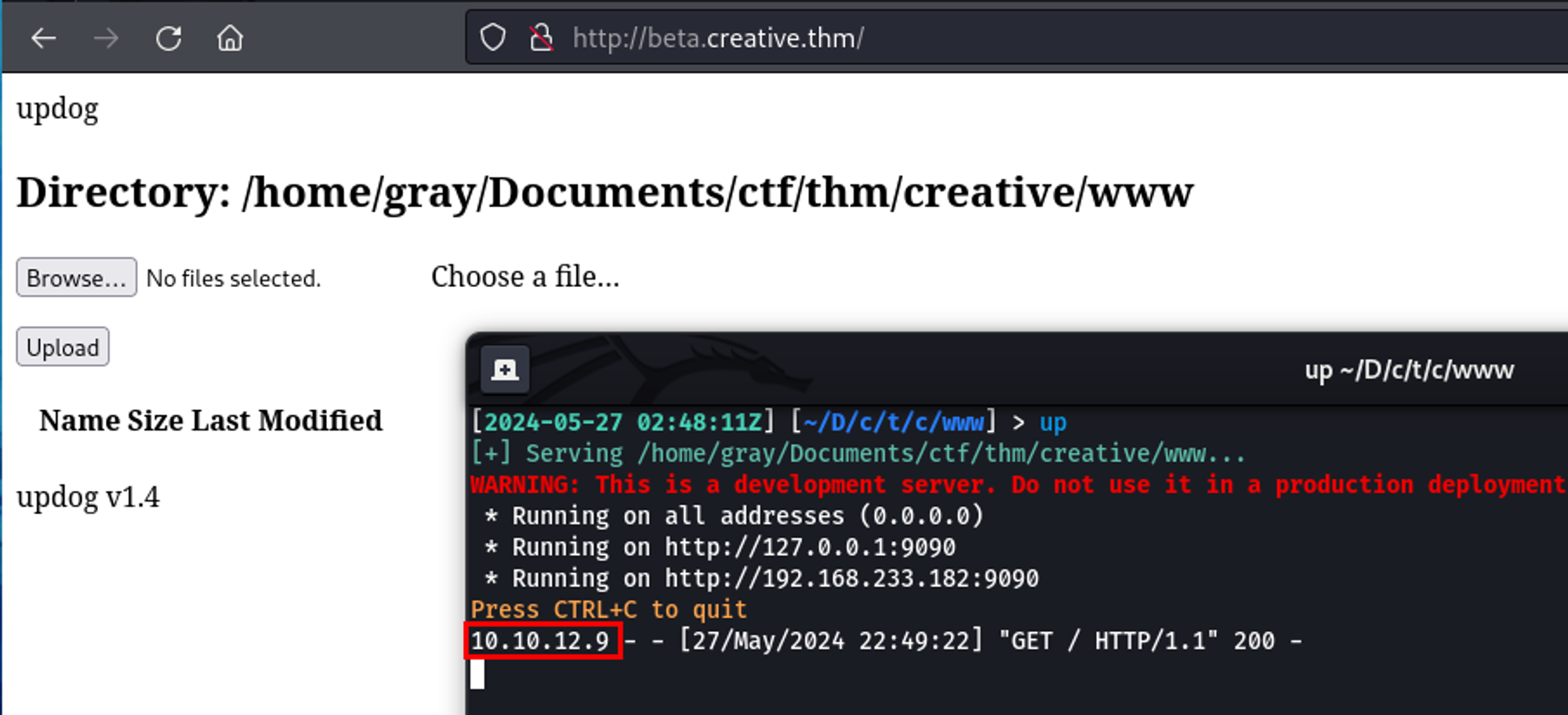
Task: Click the red development server WARNING line
Action: point(1018,485)
